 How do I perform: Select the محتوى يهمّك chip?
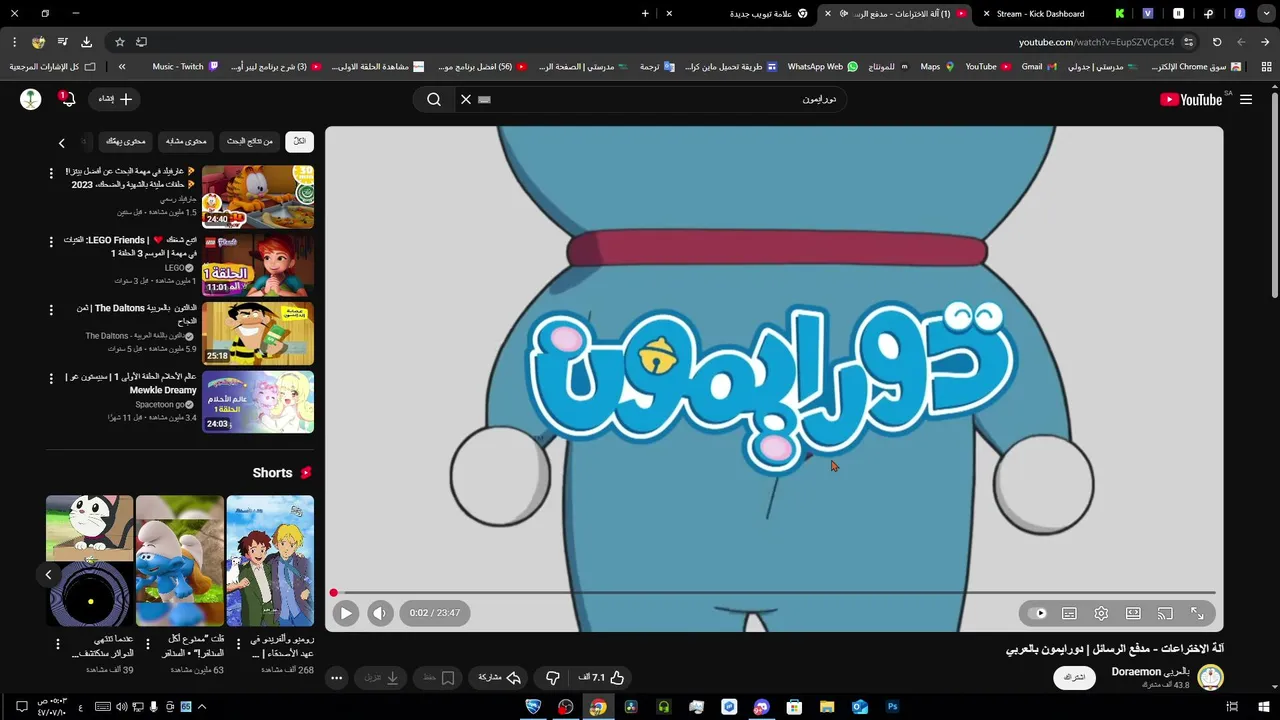(x=125, y=141)
